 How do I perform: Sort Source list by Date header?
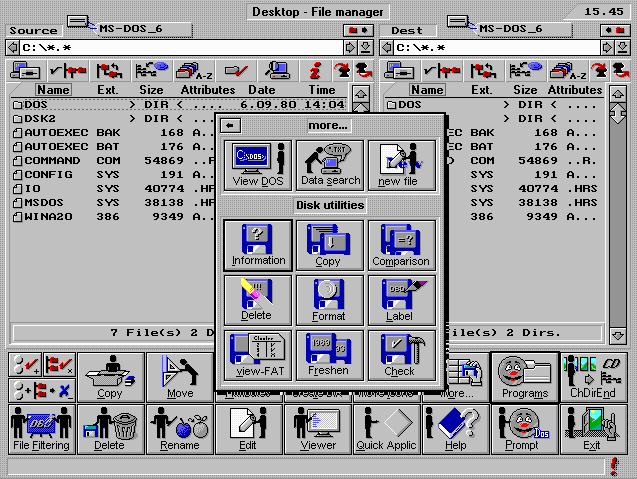pyautogui.click(x=262, y=90)
